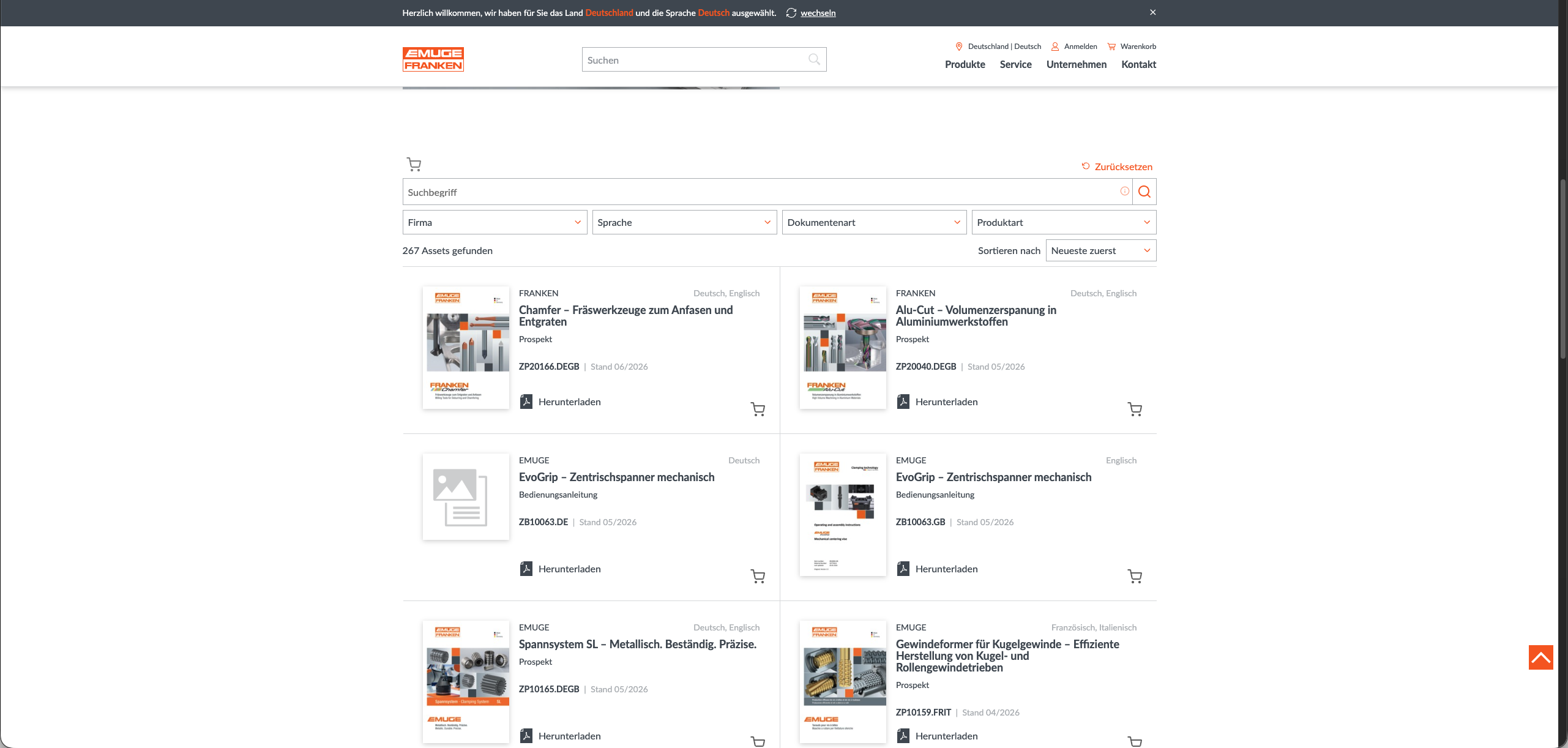Open the Warenkorb cart icon in header
This screenshot has height=748, width=1568.
point(1111,47)
